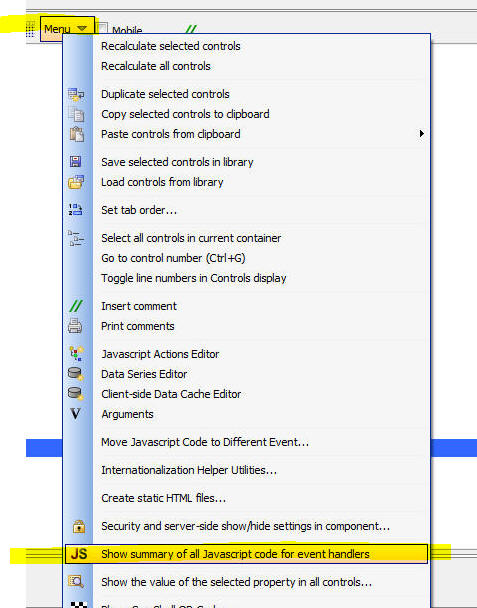The image size is (477, 608).
Task: Click the Print comments printer icon
Action: coord(75,326)
